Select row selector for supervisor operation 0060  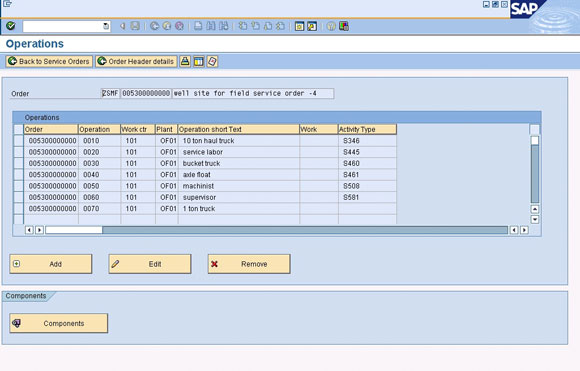tap(18, 197)
